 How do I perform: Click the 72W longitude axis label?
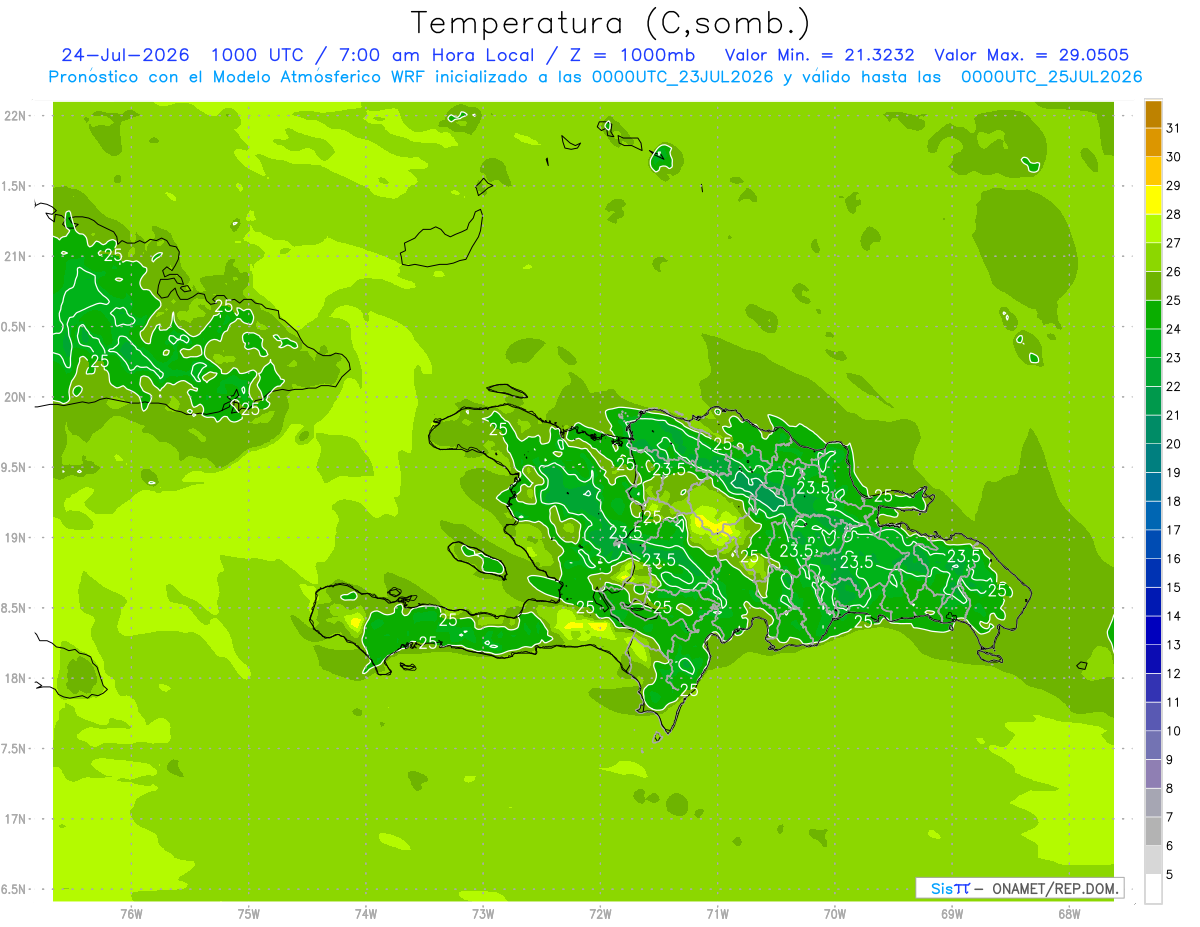click(x=600, y=912)
